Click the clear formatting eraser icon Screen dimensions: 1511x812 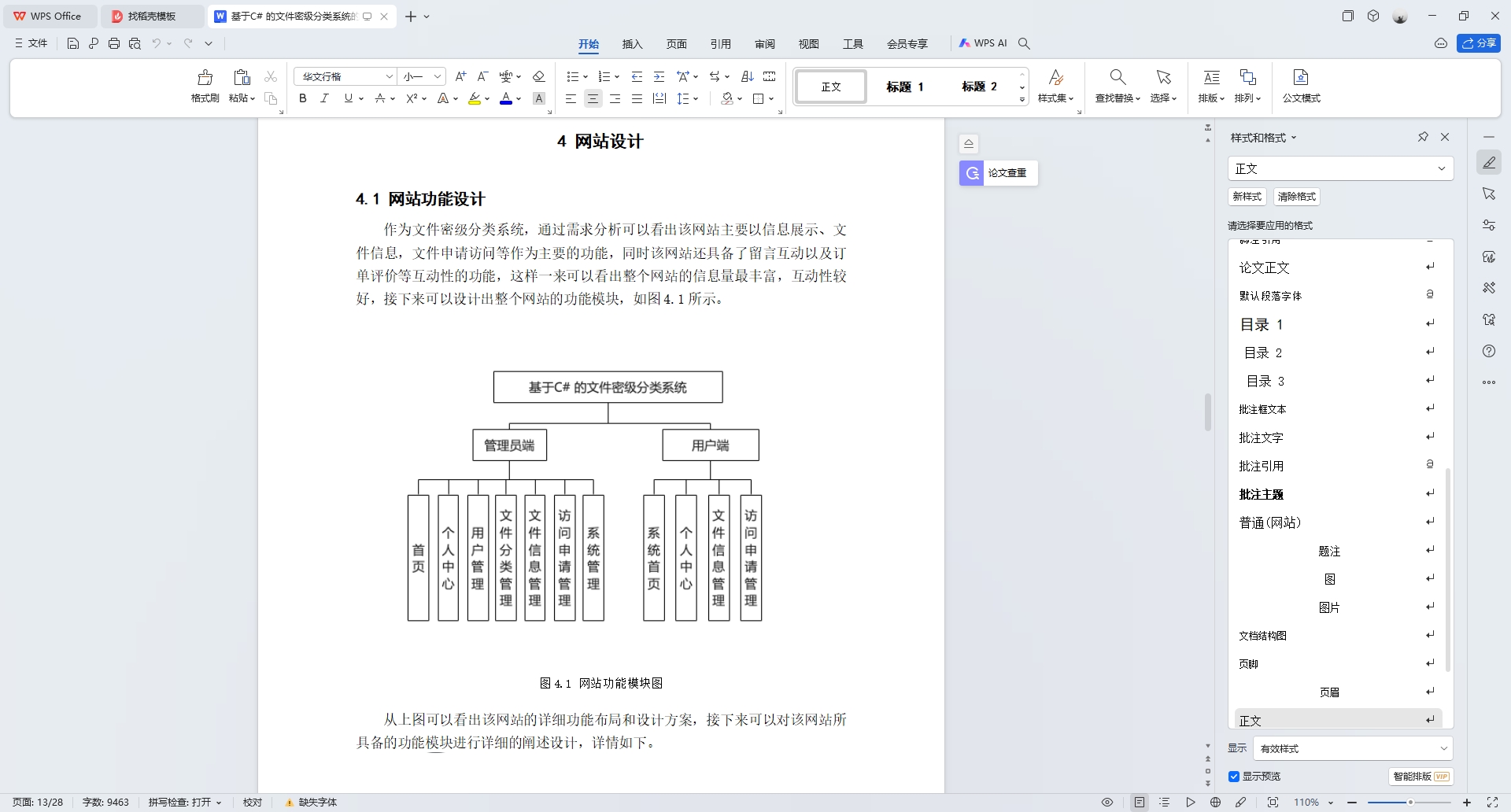539,76
